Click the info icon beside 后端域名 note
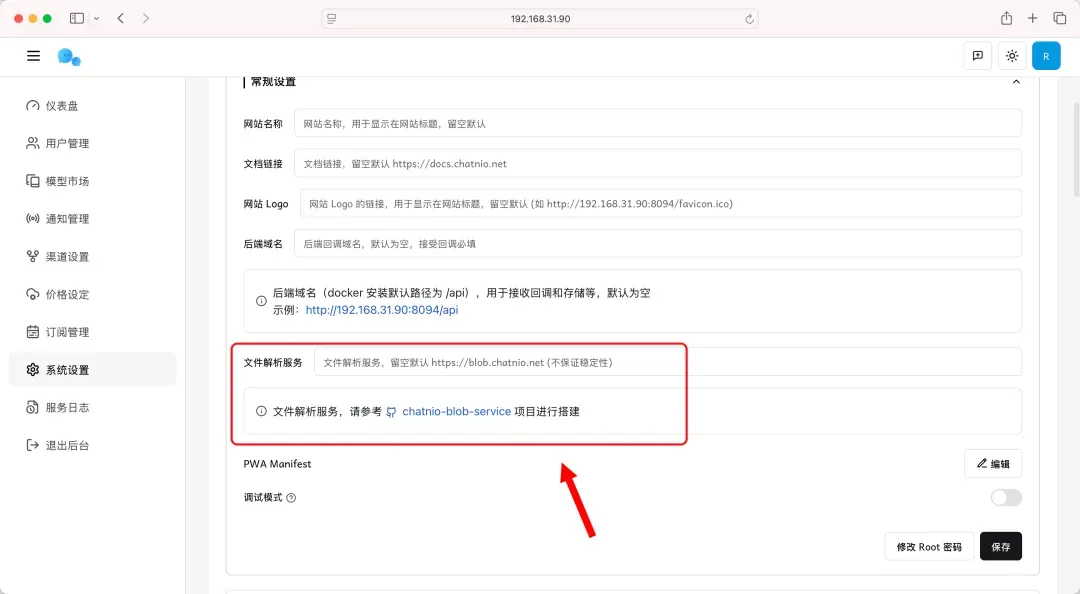The width and height of the screenshot is (1080, 594). coord(261,301)
